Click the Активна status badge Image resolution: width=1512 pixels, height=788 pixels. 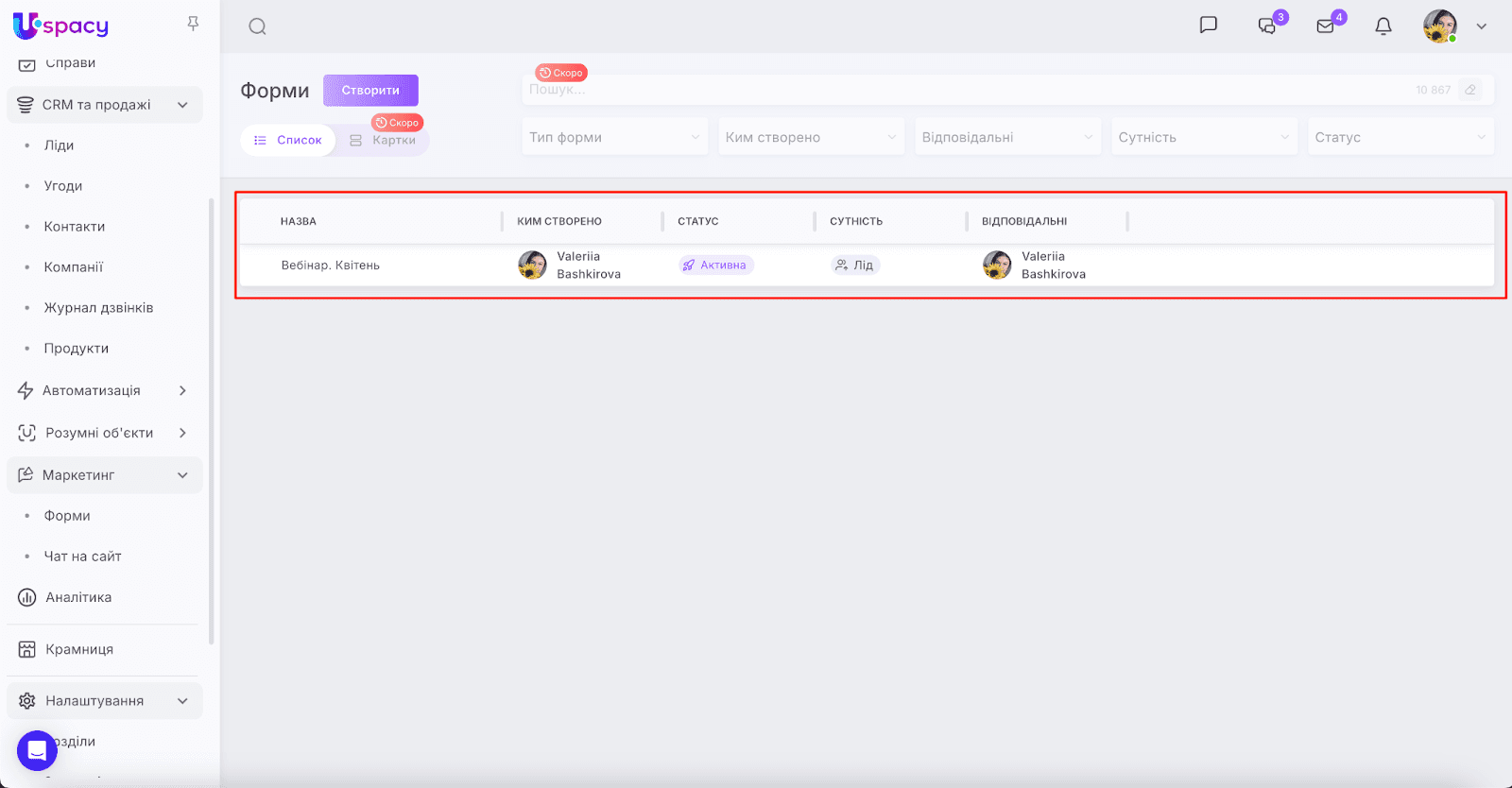coord(716,266)
